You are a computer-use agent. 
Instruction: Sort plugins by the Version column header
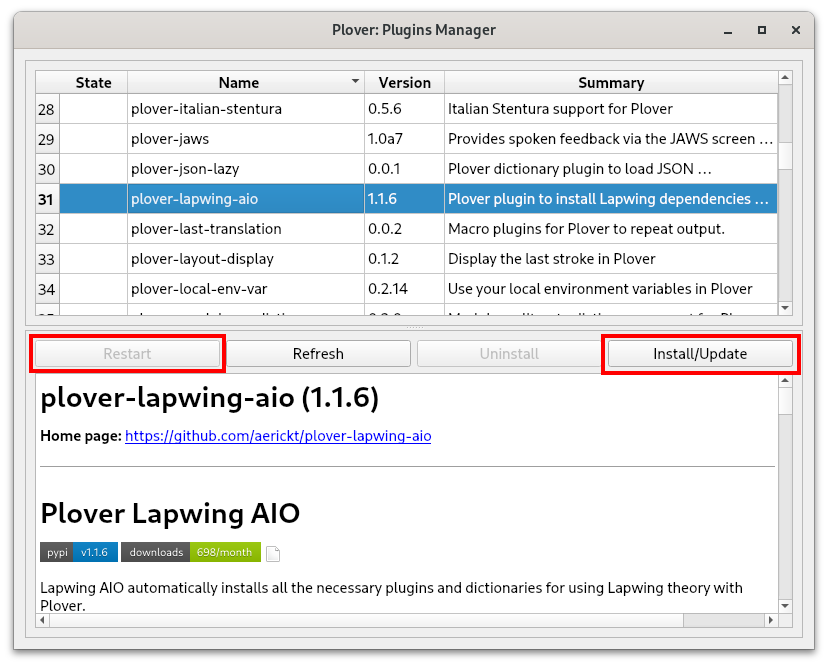[404, 82]
